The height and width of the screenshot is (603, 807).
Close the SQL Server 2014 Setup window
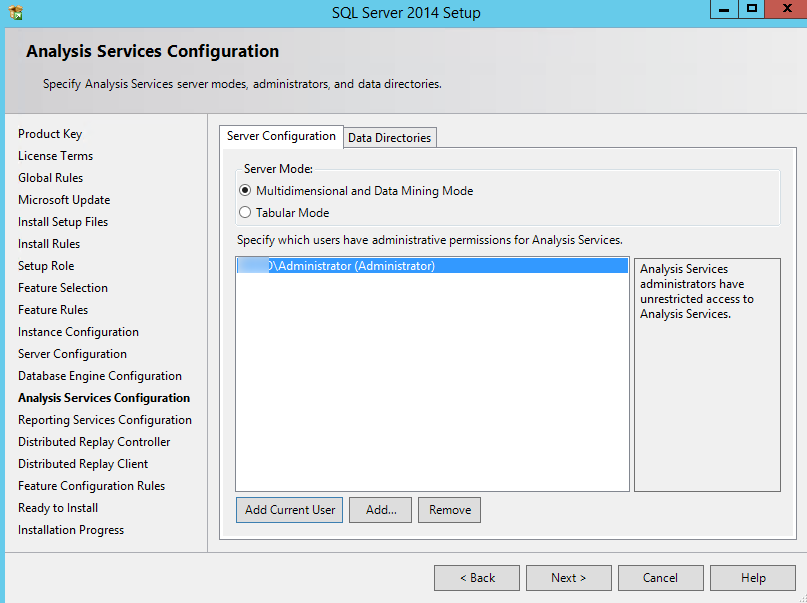coord(786,9)
